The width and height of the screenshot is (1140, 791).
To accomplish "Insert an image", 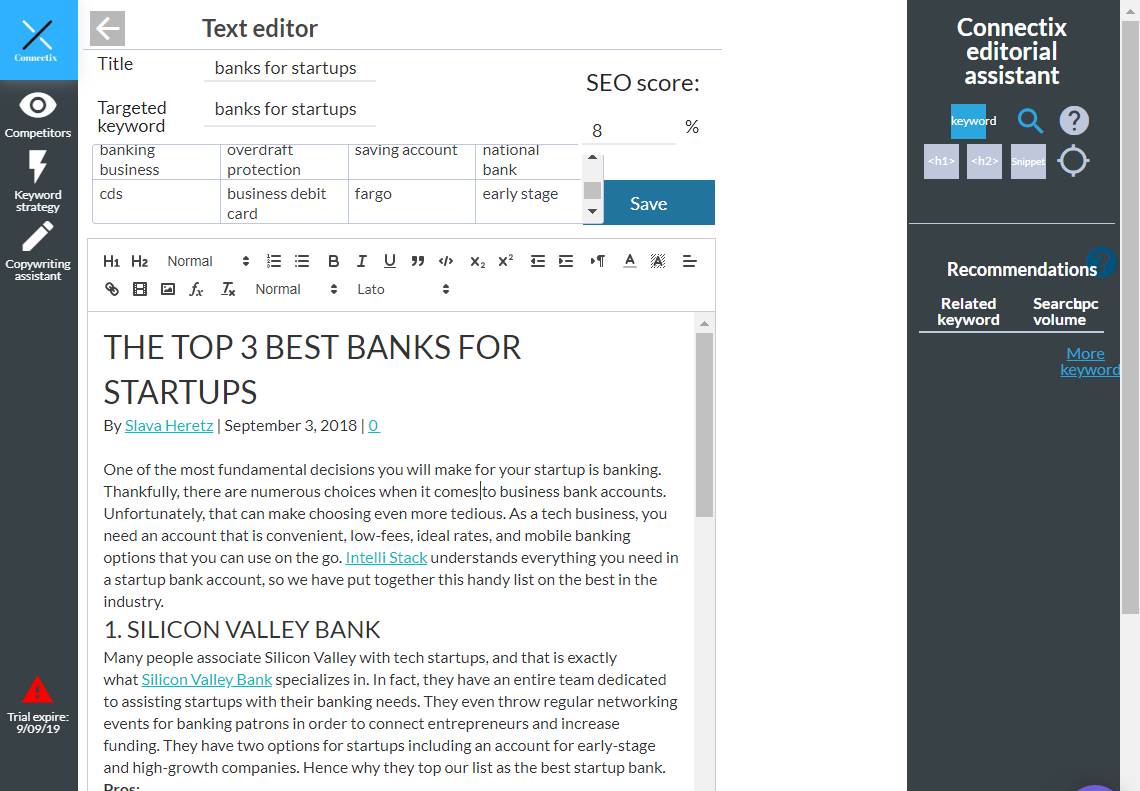I will pyautogui.click(x=168, y=289).
